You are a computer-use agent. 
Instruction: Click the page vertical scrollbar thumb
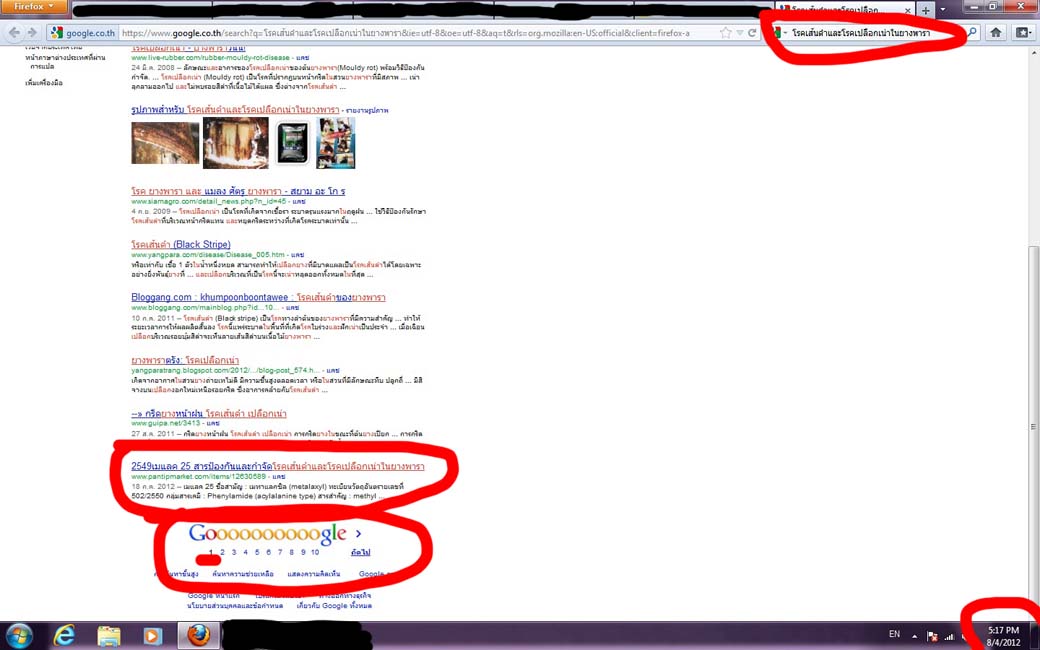tap(1033, 427)
